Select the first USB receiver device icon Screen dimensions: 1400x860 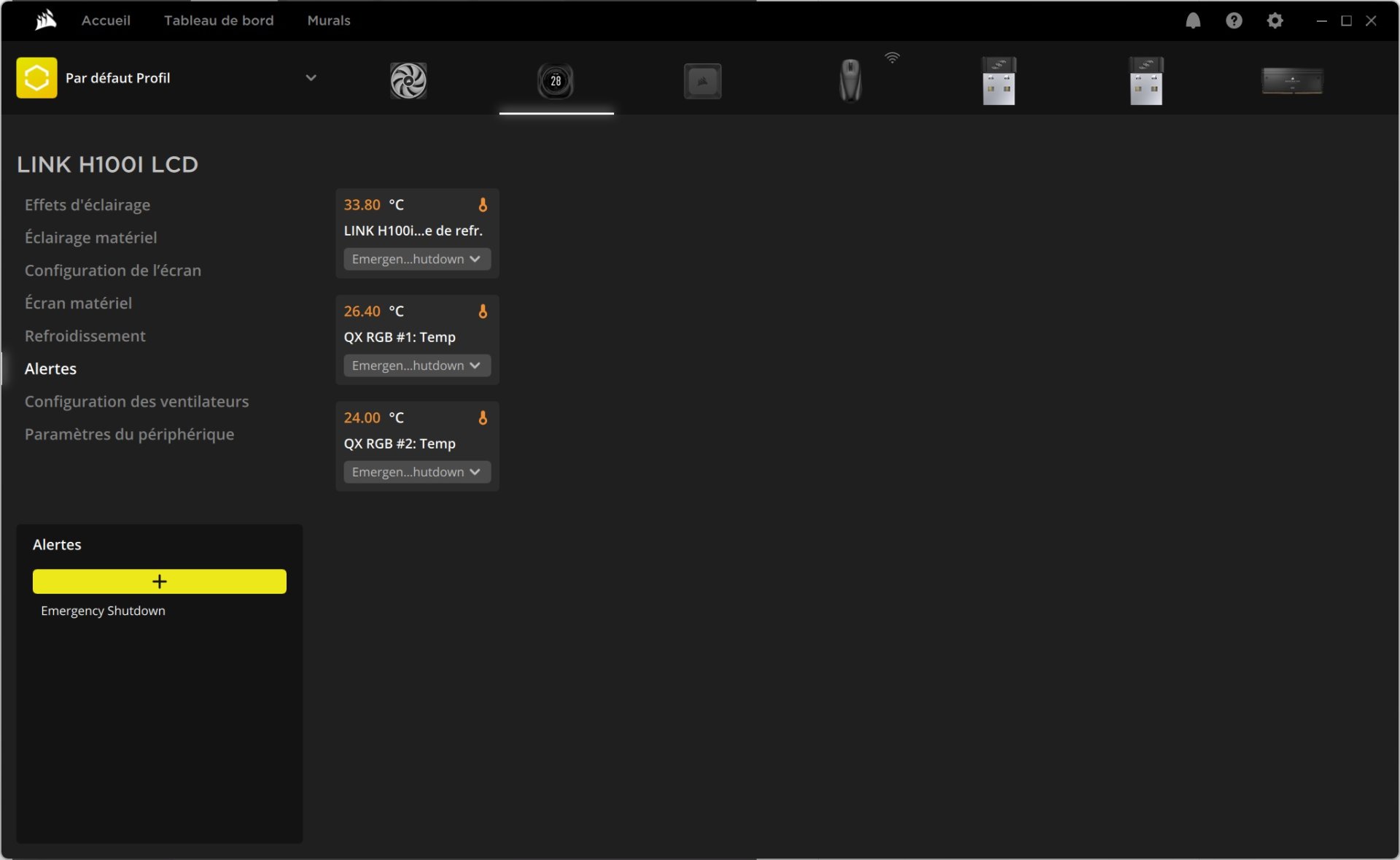point(999,80)
